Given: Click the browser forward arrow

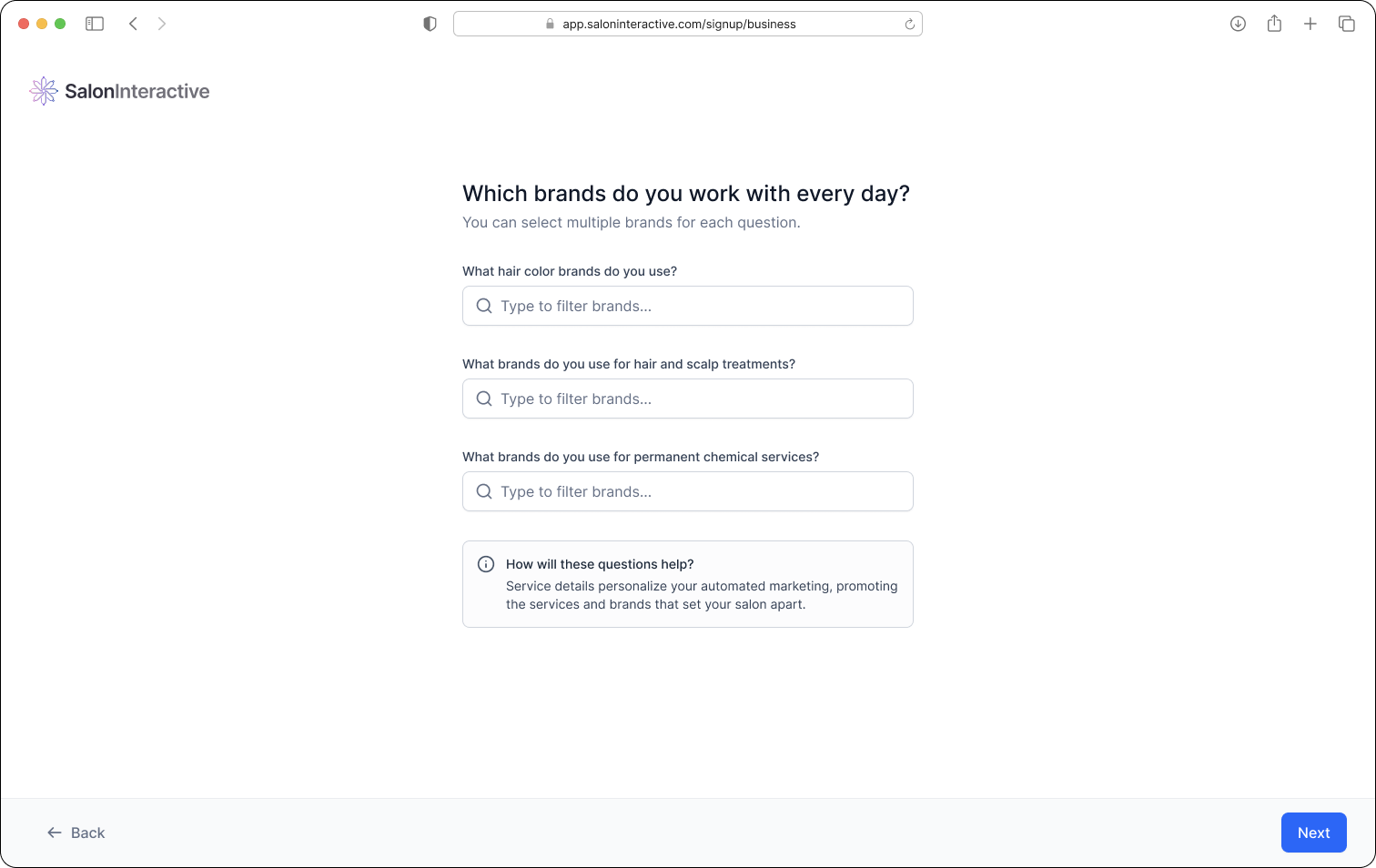Looking at the screenshot, I should coord(162,24).
